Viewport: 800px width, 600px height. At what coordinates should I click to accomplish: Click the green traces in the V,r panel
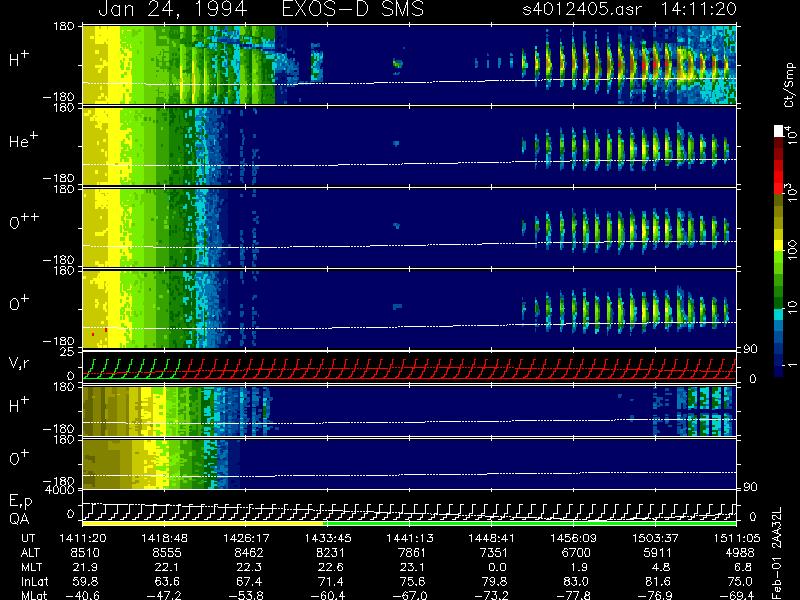click(x=132, y=368)
